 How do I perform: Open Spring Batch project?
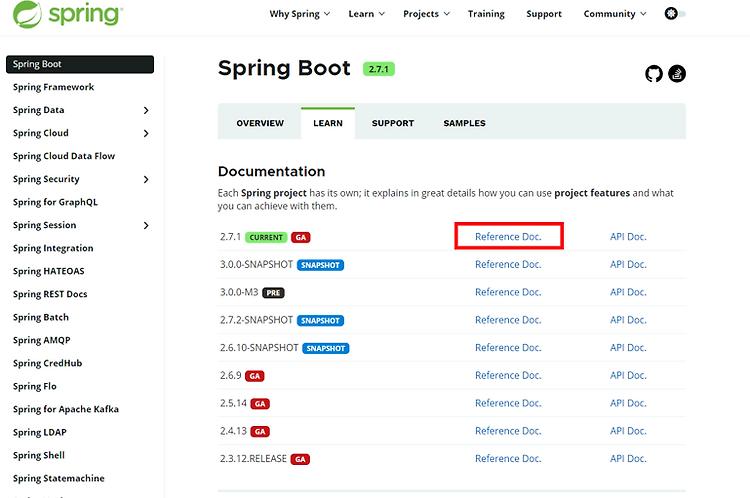click(41, 317)
